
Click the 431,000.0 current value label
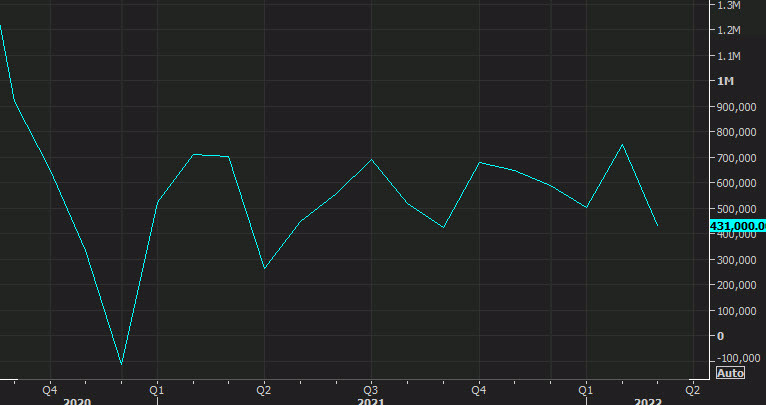737,226
